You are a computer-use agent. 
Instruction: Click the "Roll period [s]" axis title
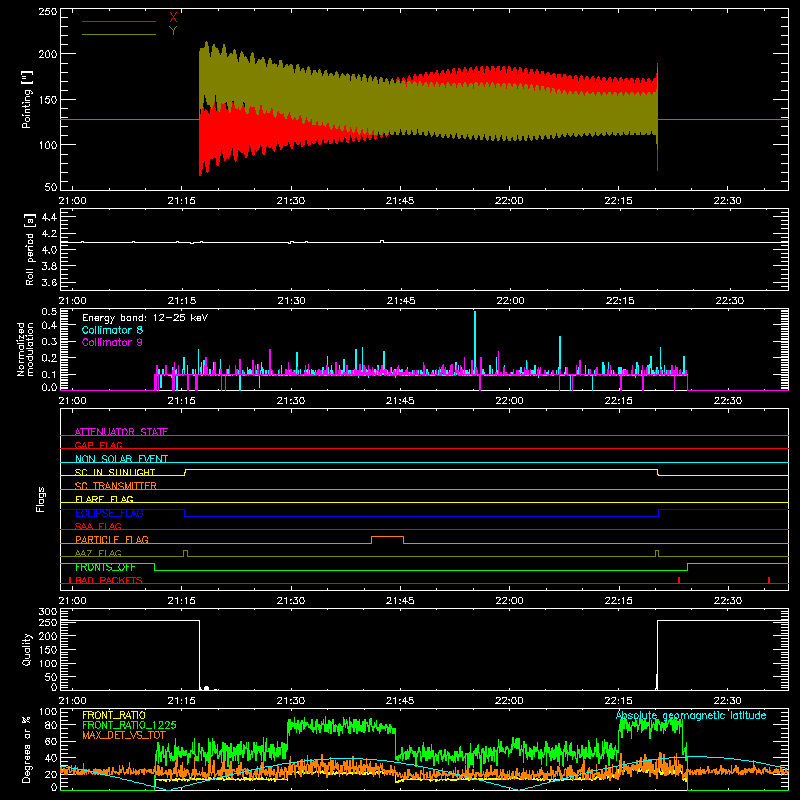pyautogui.click(x=30, y=249)
